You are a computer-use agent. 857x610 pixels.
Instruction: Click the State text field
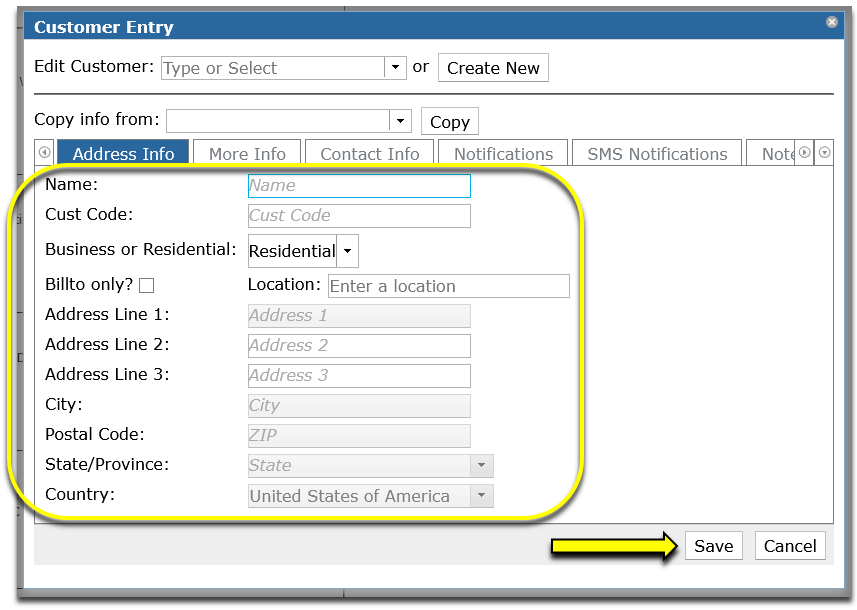point(359,466)
